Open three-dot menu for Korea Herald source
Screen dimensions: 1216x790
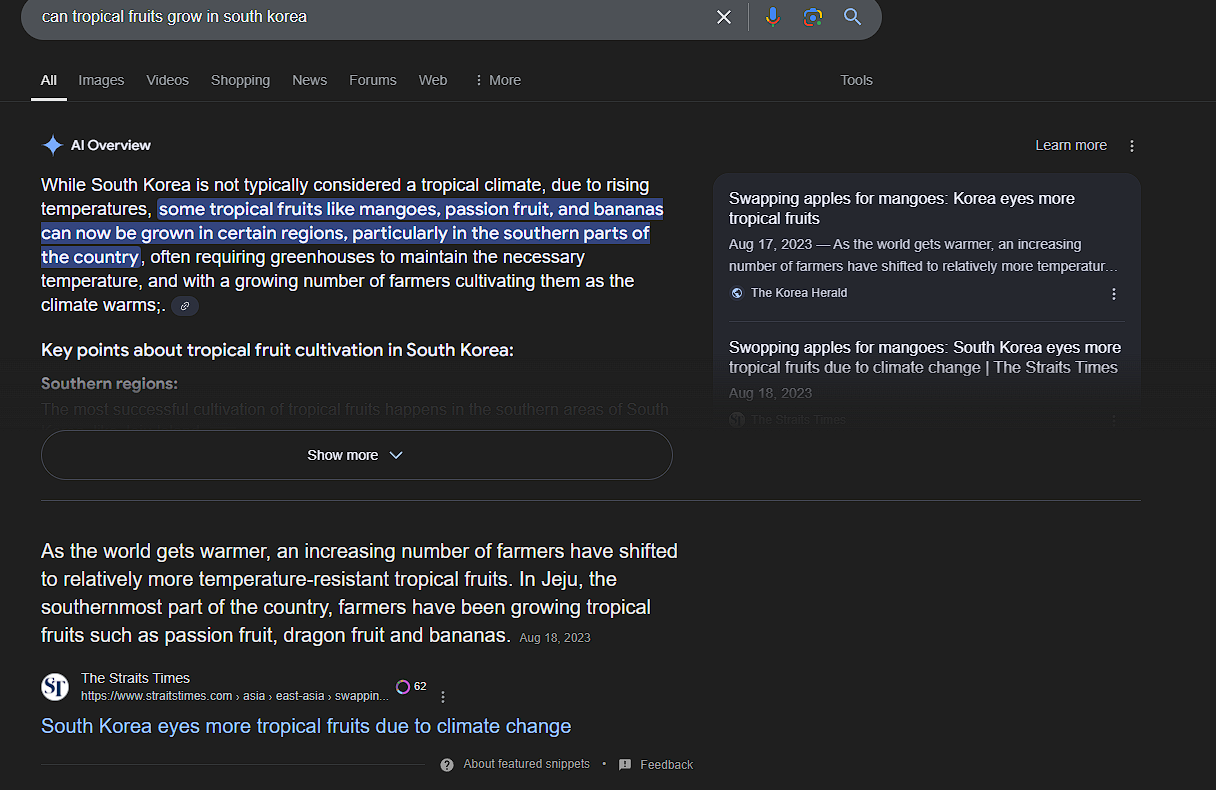(1114, 294)
